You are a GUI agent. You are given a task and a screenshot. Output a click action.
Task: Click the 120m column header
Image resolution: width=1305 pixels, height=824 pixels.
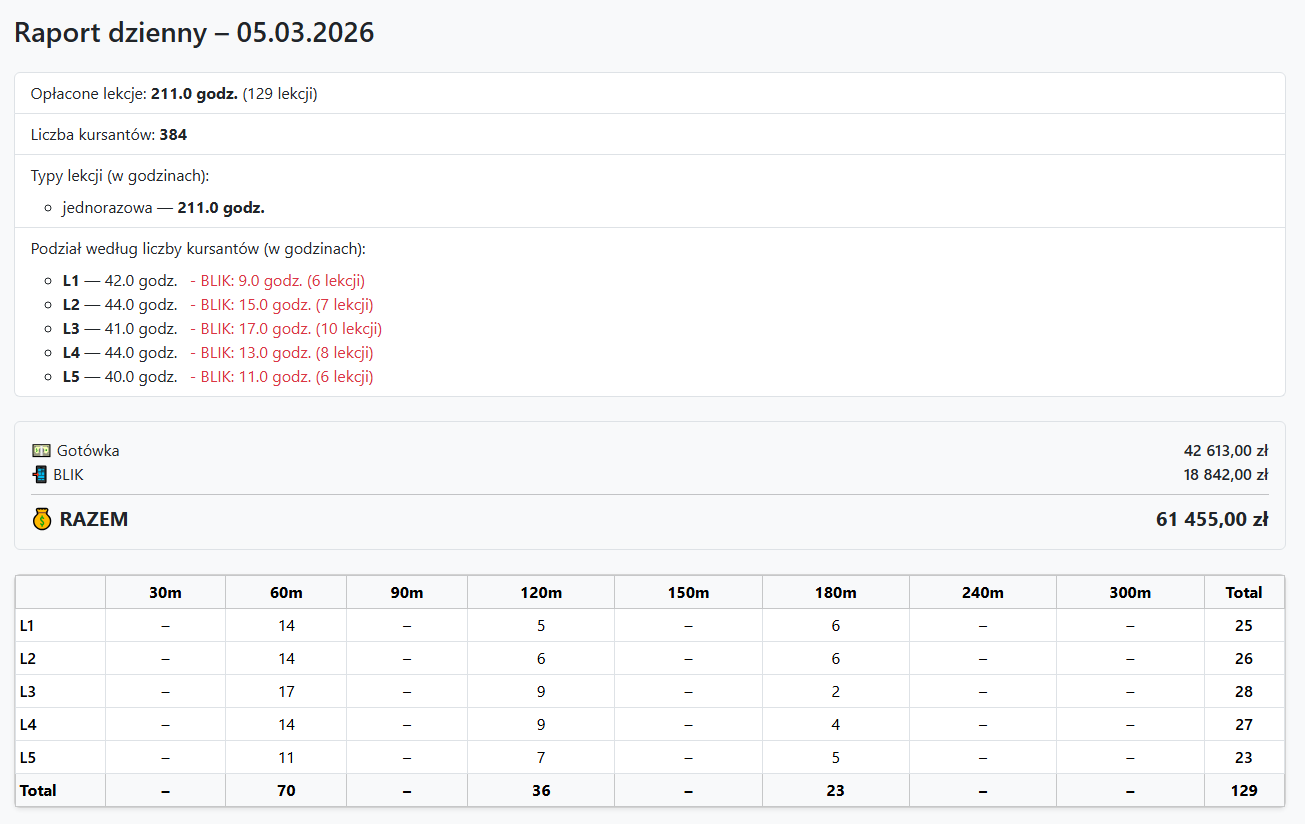click(541, 593)
